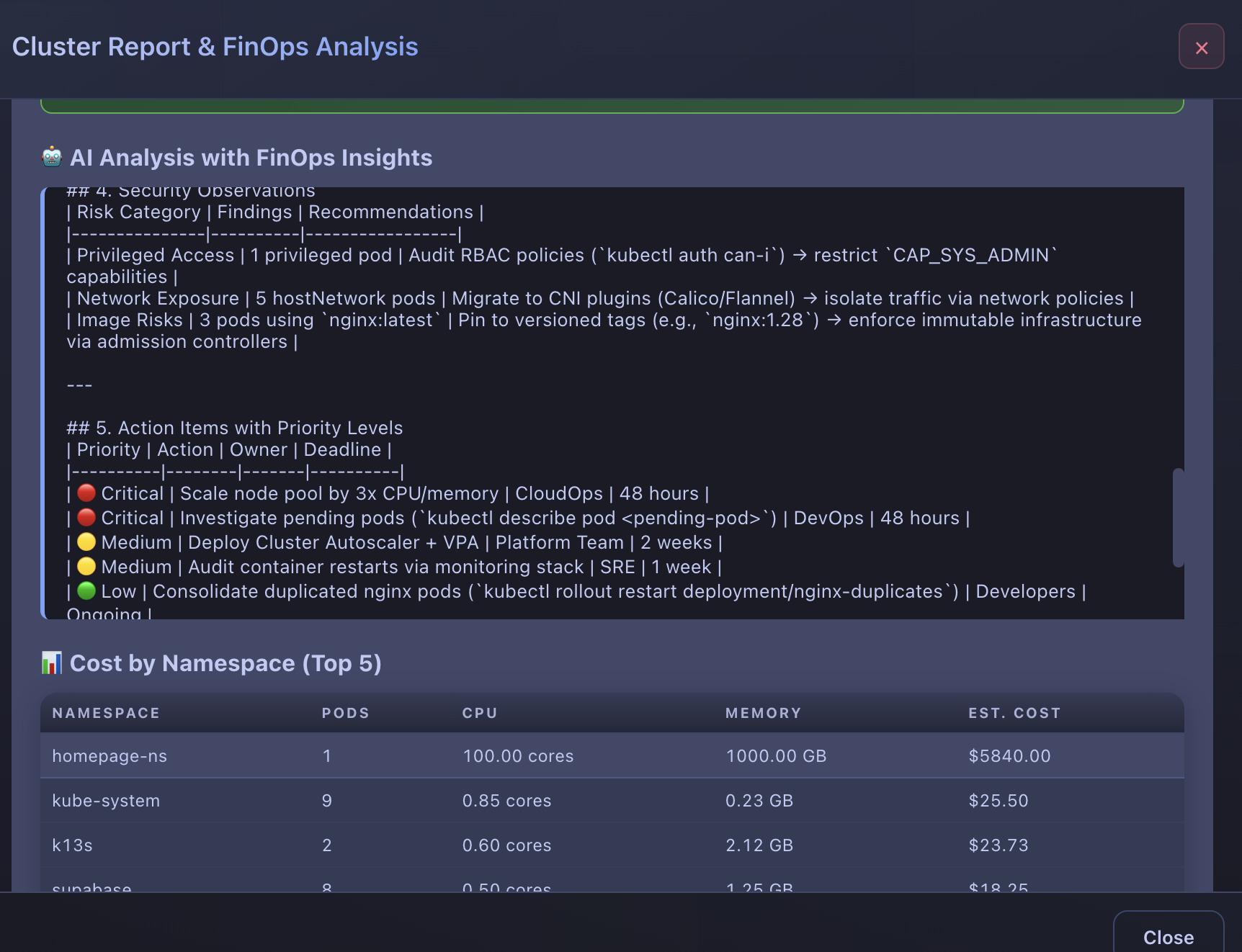Click the EST. COST column header
The image size is (1242, 952).
1014,713
